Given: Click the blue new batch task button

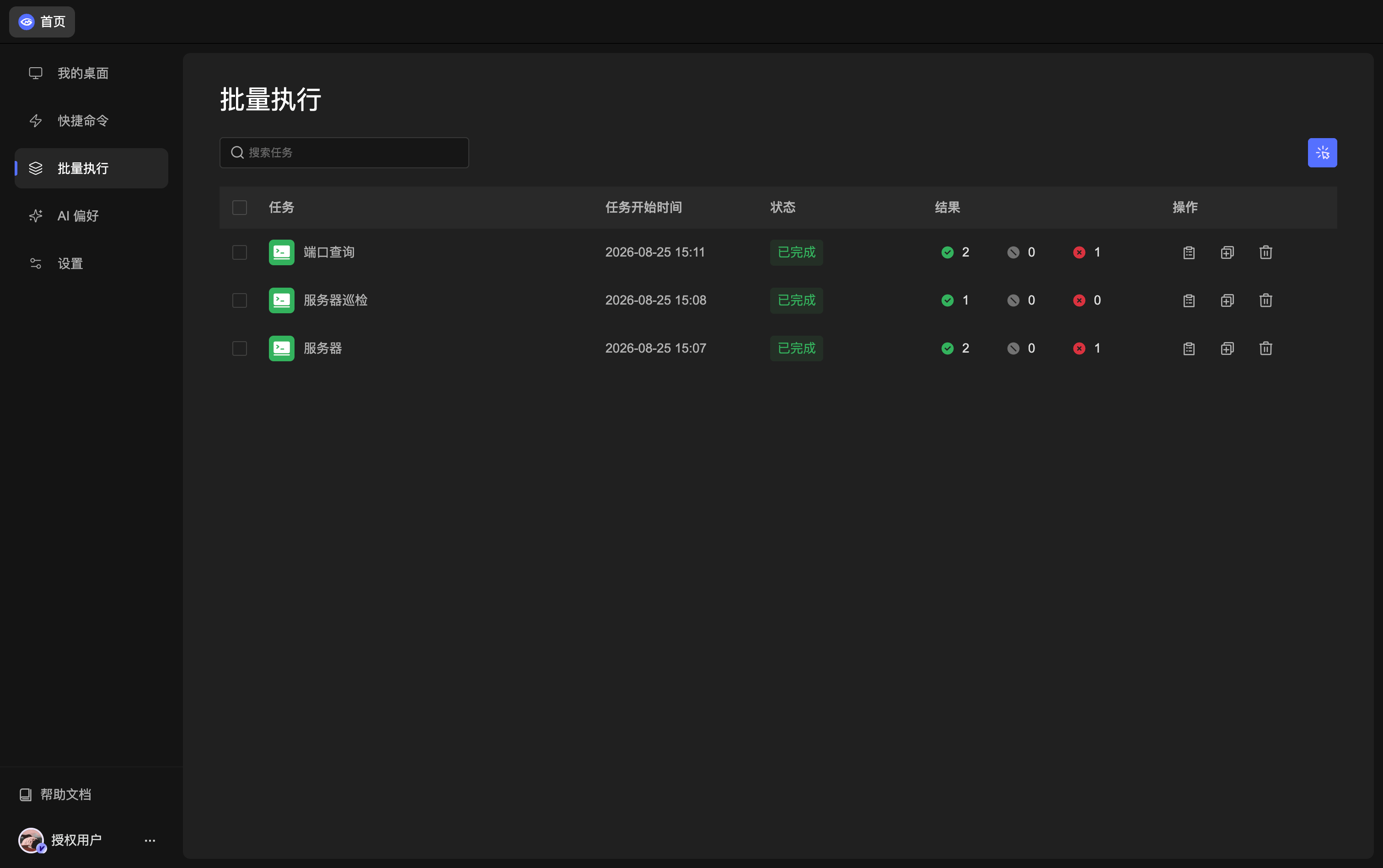Looking at the screenshot, I should (x=1322, y=153).
